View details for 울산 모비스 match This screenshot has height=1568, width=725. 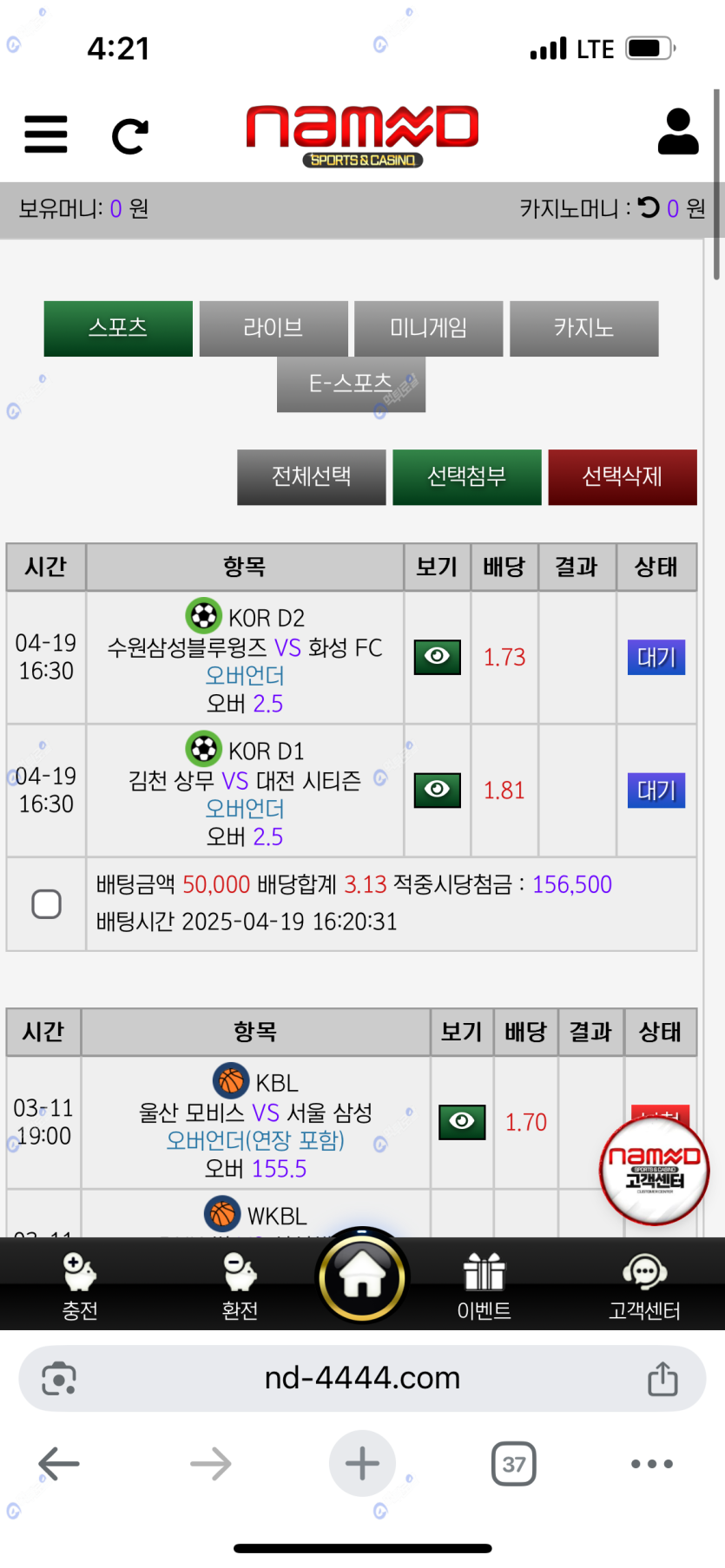(x=462, y=1122)
